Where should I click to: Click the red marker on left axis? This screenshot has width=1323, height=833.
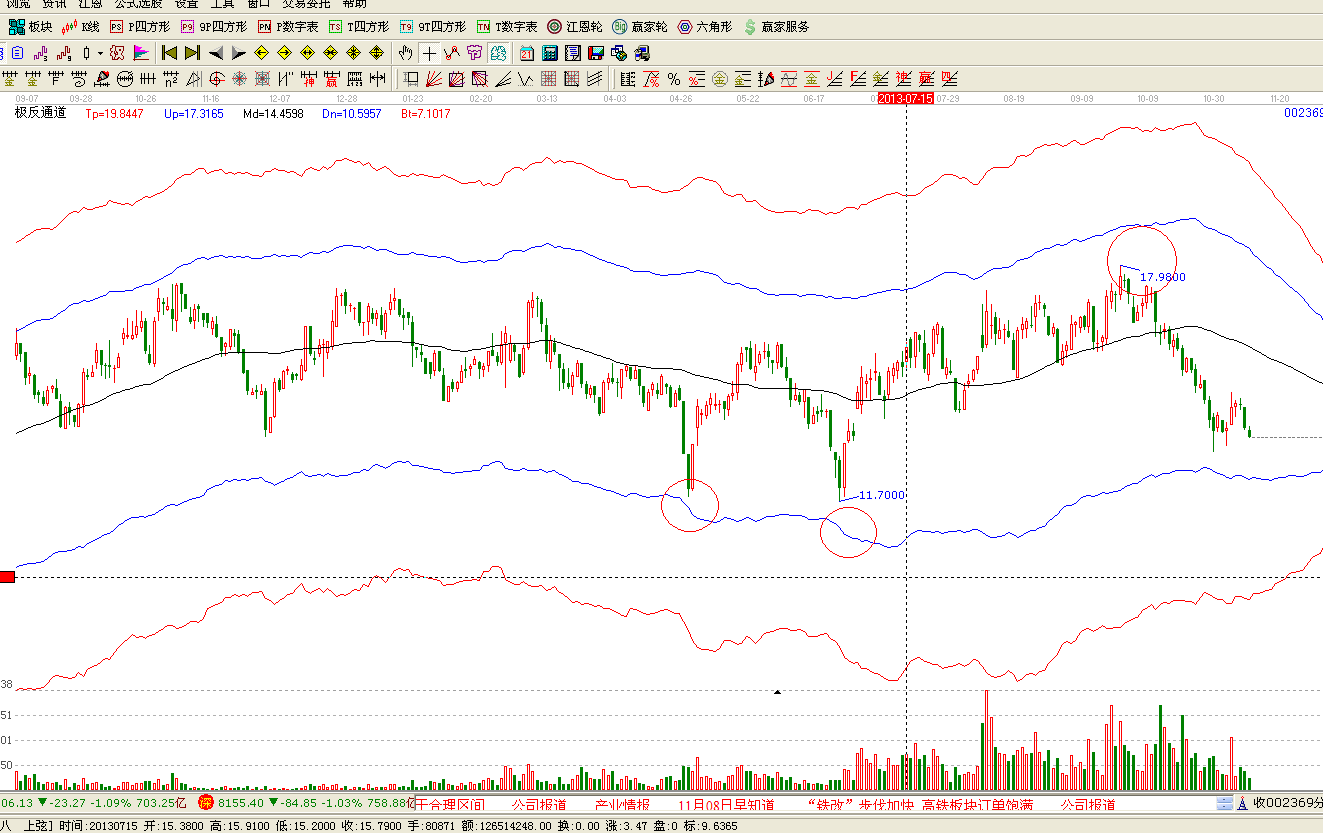click(x=7, y=577)
